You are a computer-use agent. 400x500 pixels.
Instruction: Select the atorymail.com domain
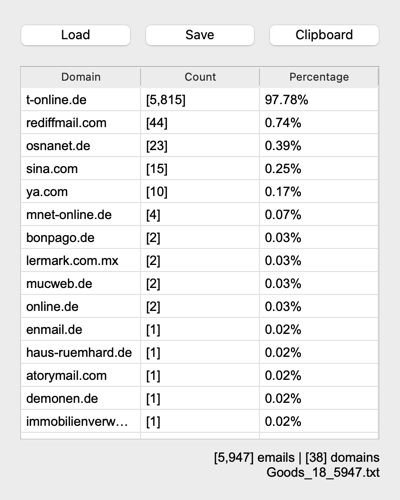[66, 376]
